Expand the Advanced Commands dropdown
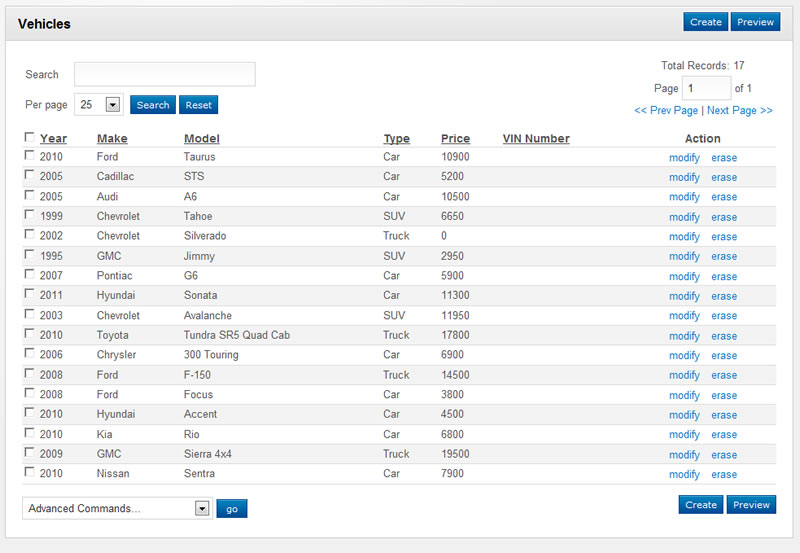The height and width of the screenshot is (553, 800). [x=202, y=508]
